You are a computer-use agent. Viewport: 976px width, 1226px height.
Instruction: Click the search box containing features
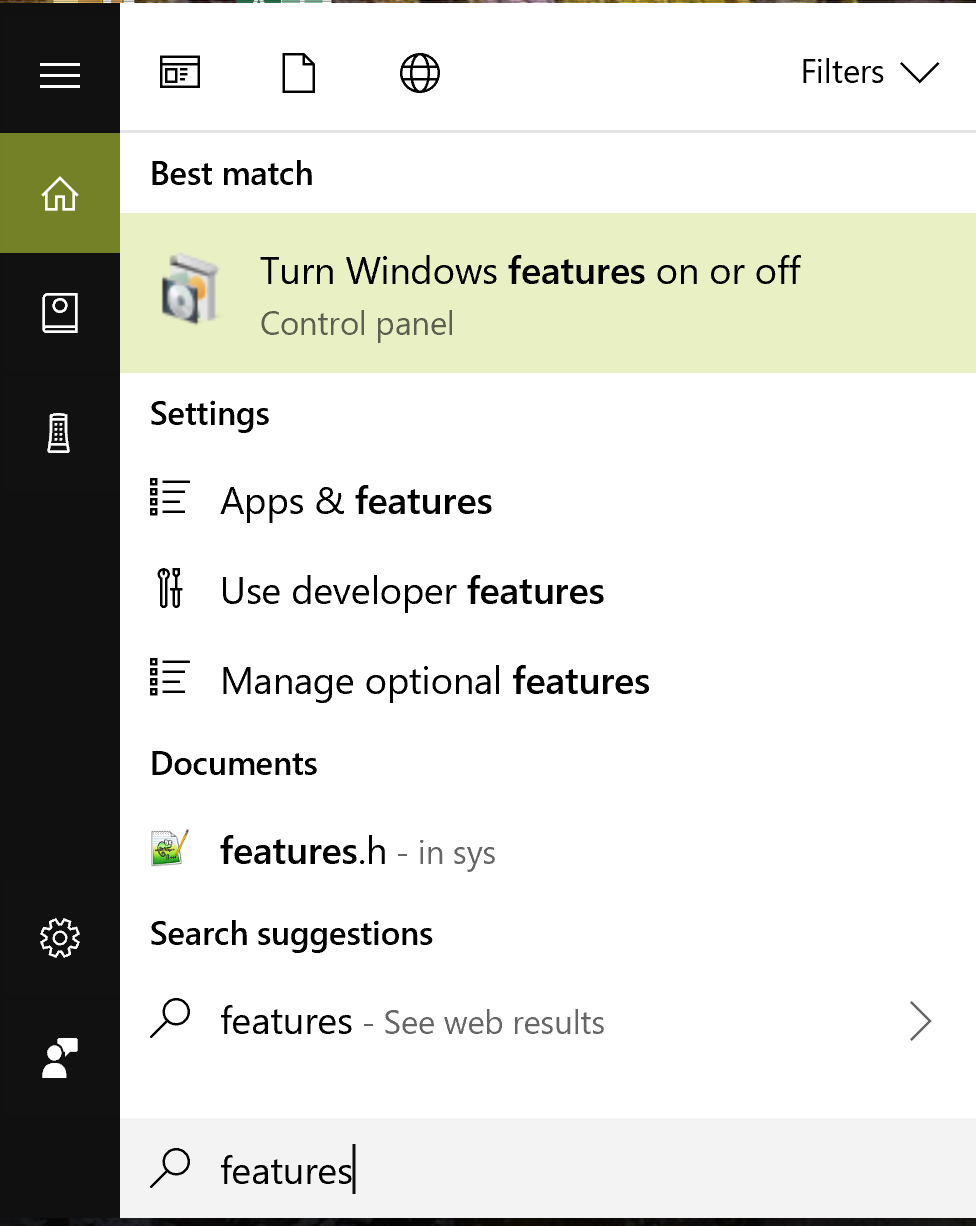pos(548,1168)
